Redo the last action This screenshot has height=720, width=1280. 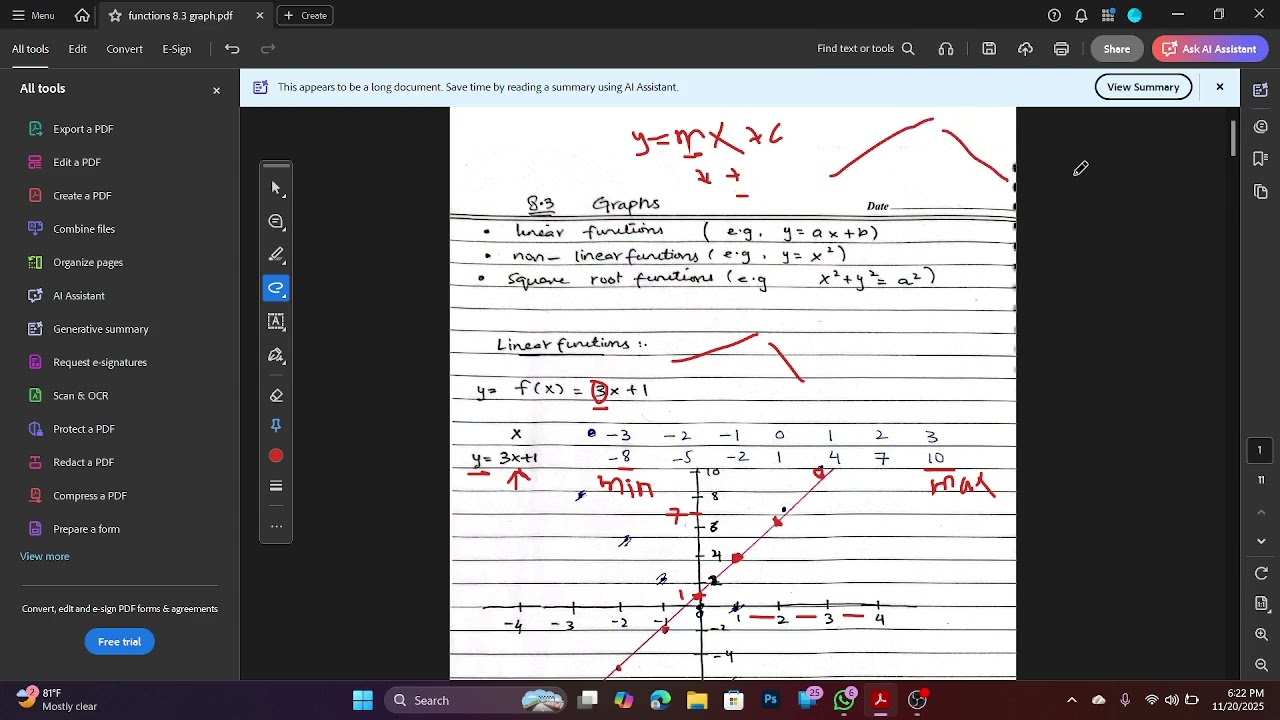[x=268, y=49]
